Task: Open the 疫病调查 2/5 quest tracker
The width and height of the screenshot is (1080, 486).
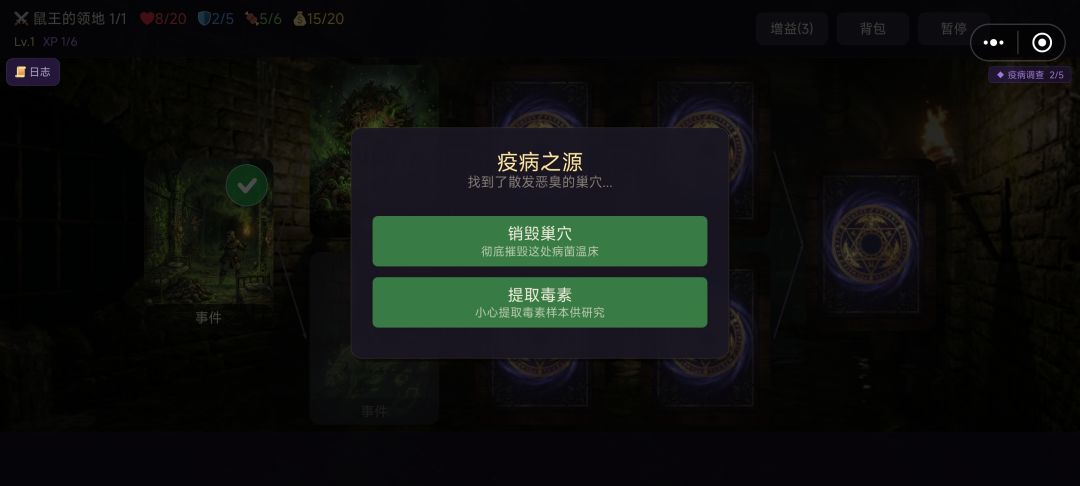Action: (1030, 75)
